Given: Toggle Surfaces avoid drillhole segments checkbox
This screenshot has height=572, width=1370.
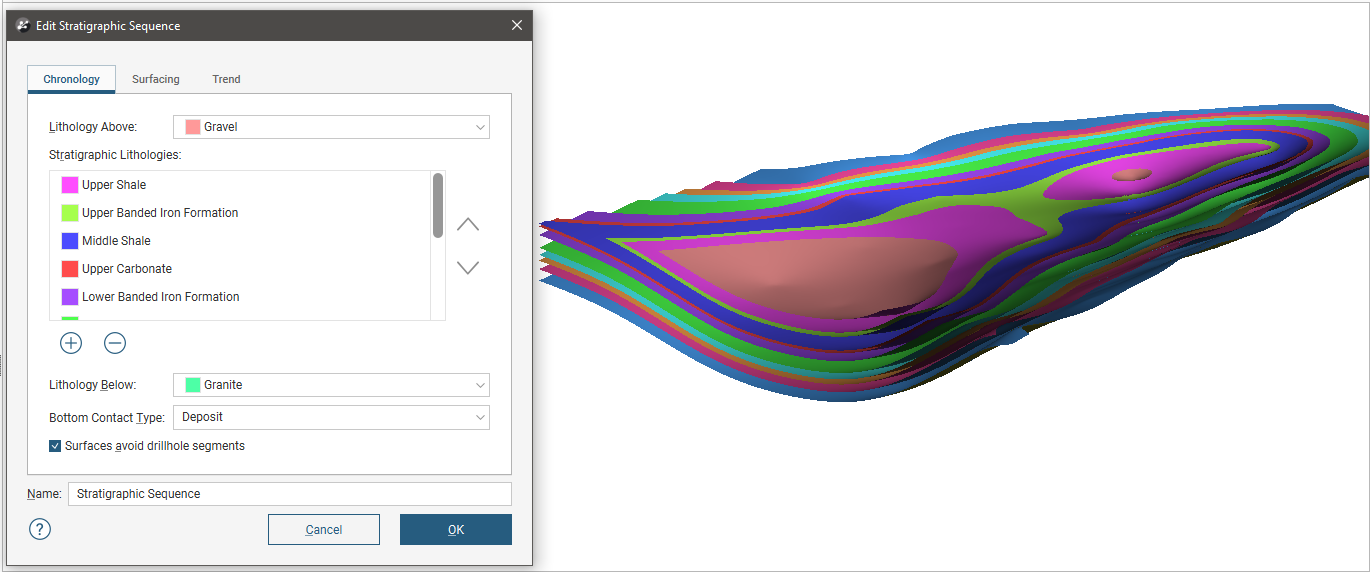Looking at the screenshot, I should tap(55, 446).
